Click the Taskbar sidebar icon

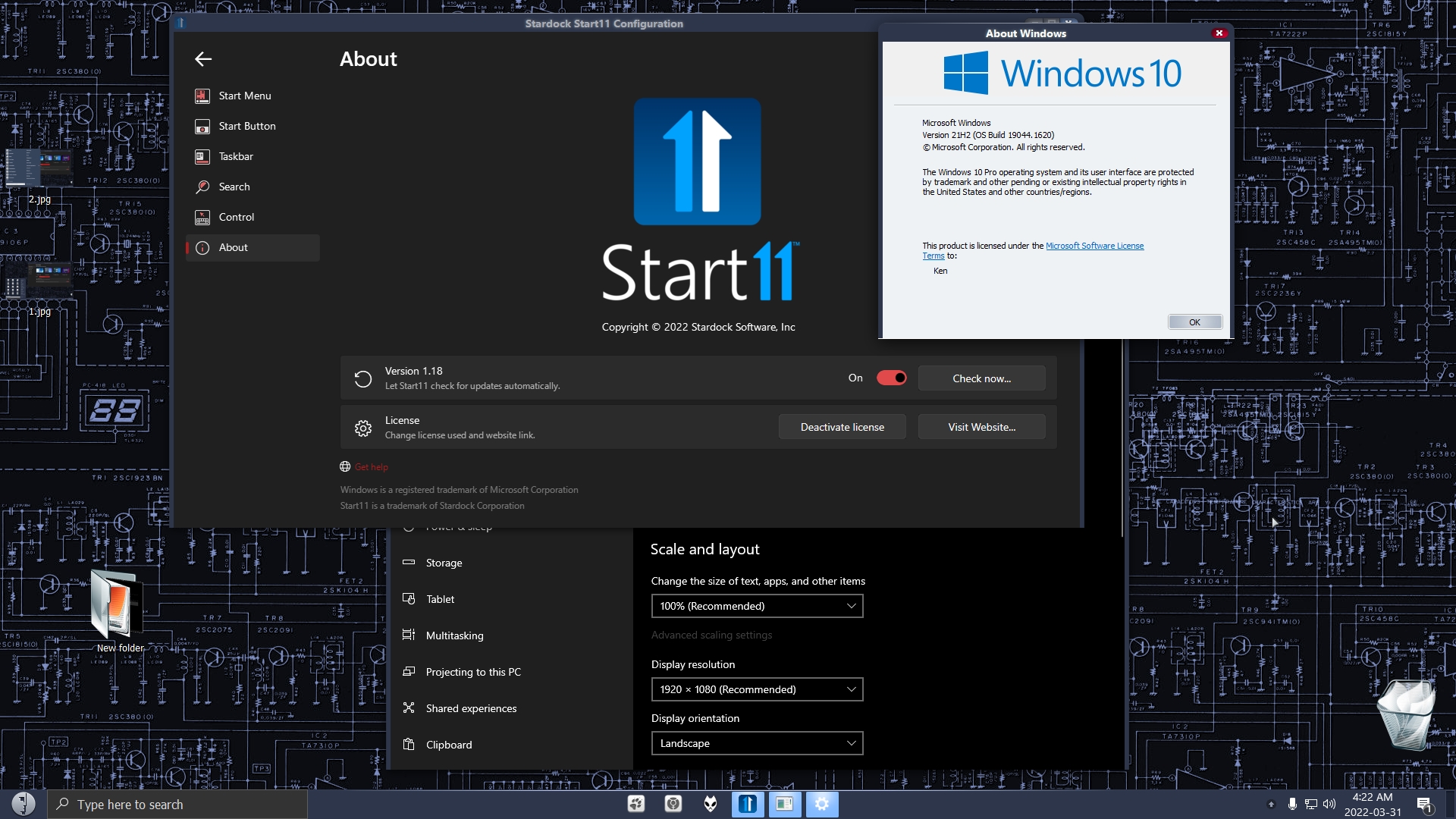click(x=202, y=156)
